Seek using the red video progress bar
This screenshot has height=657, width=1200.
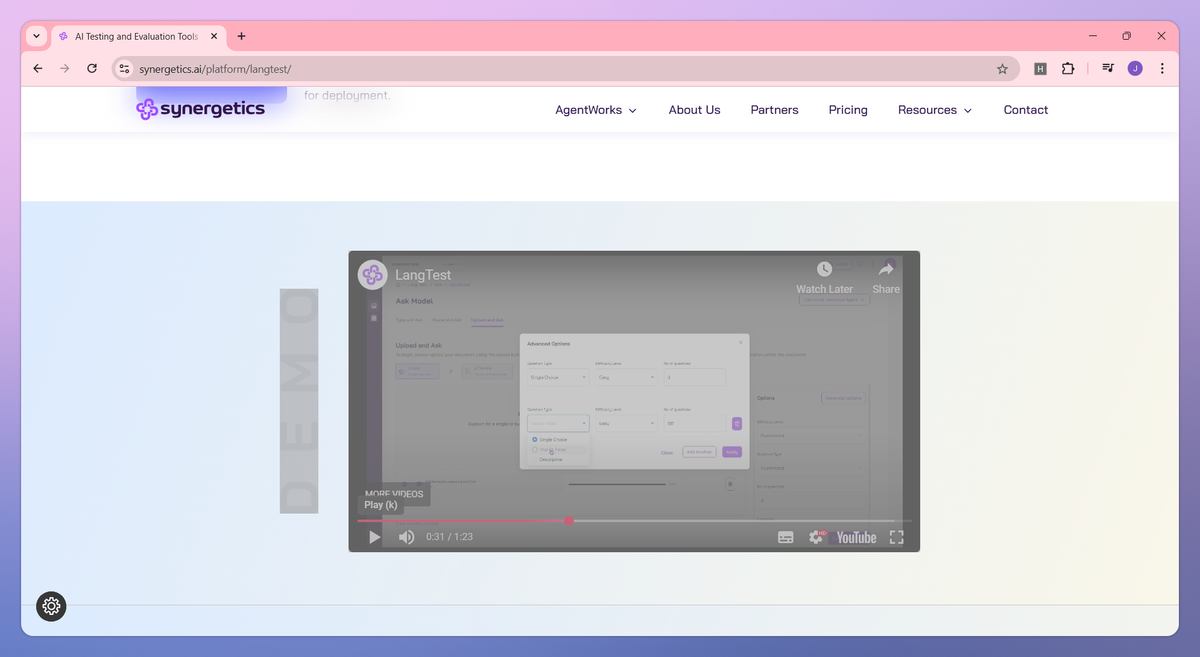[634, 521]
